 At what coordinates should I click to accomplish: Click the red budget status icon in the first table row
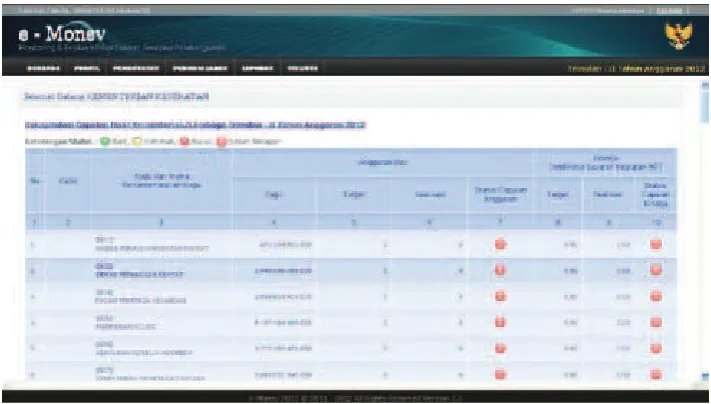click(500, 244)
